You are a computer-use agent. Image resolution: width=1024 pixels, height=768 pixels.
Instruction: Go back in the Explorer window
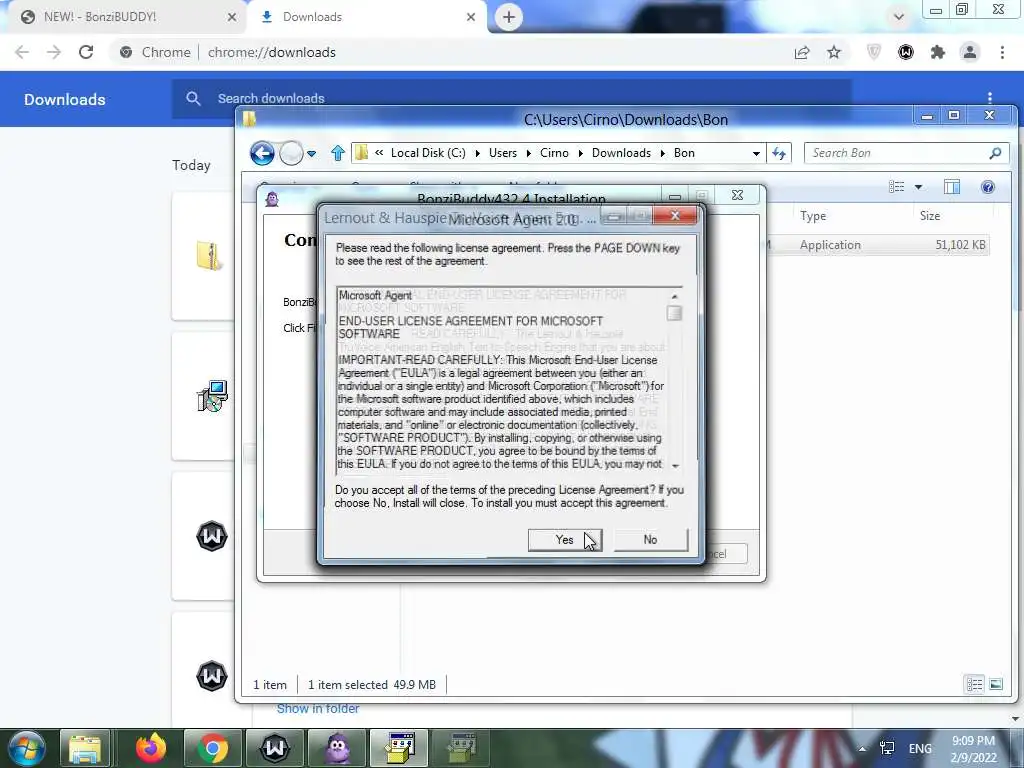[x=263, y=153]
